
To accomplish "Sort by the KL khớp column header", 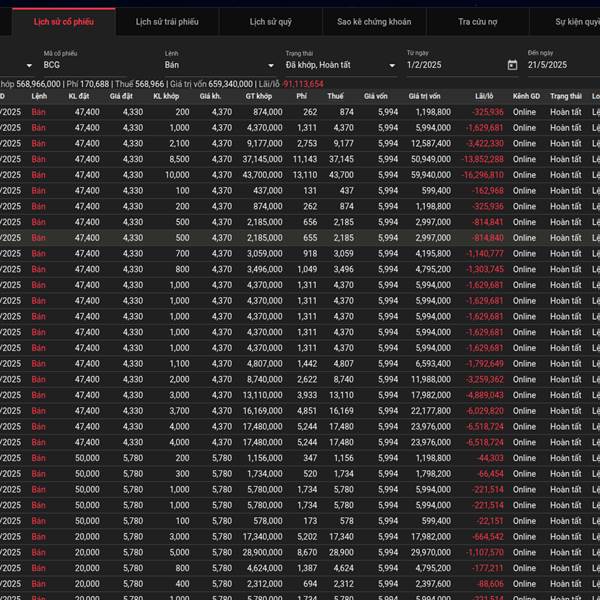I will tap(166, 96).
